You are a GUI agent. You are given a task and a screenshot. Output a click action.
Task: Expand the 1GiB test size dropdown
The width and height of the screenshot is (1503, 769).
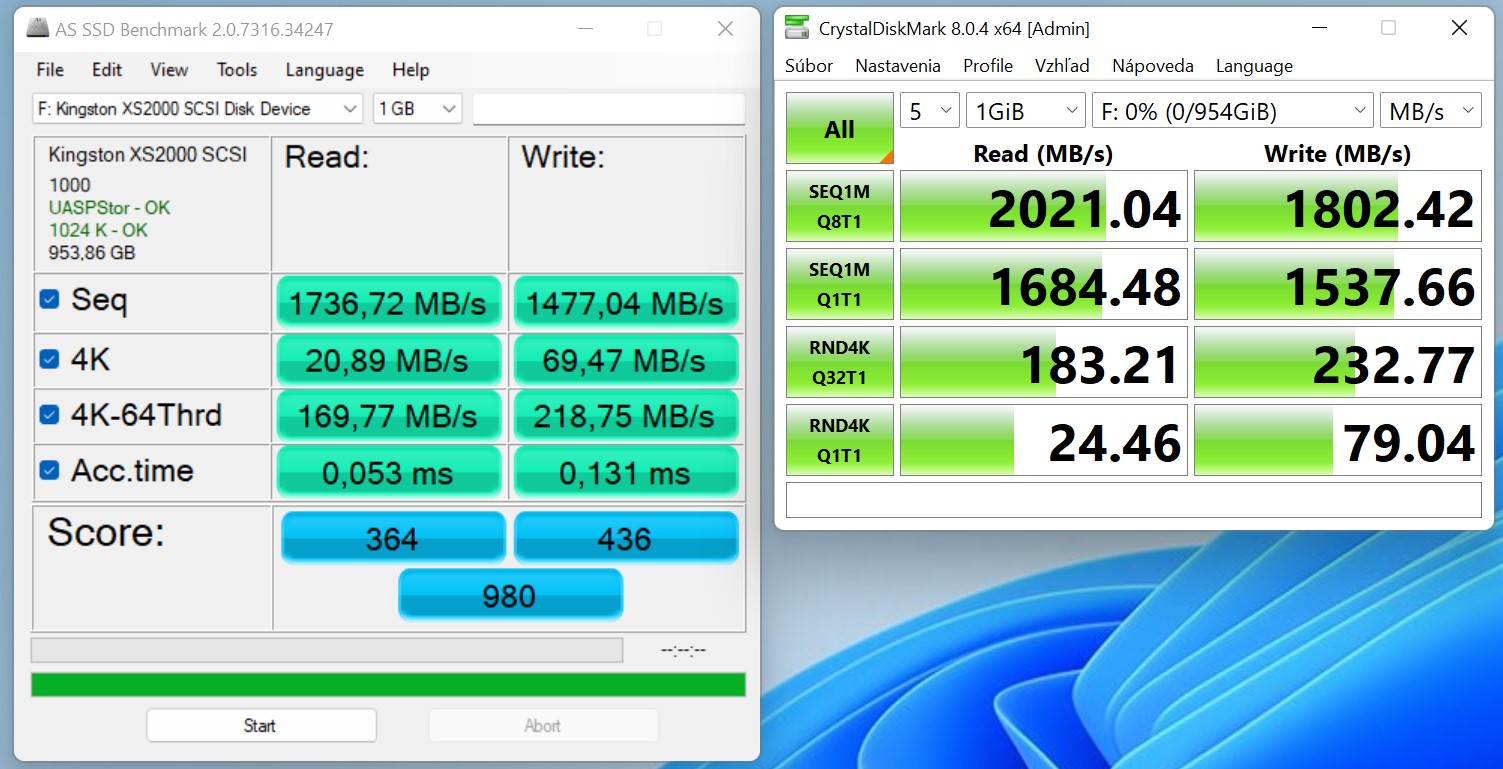pyautogui.click(x=1025, y=111)
